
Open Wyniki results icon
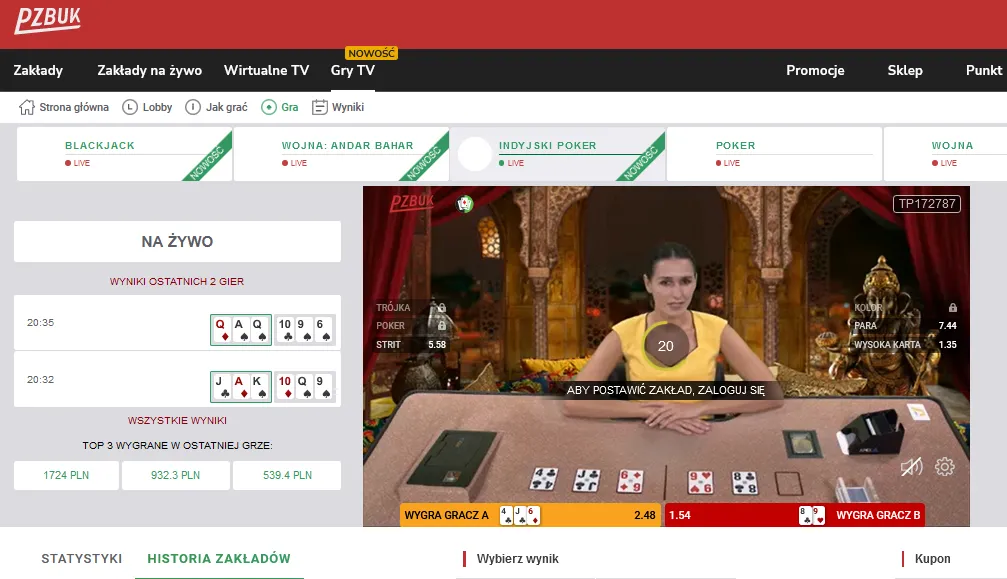click(319, 107)
